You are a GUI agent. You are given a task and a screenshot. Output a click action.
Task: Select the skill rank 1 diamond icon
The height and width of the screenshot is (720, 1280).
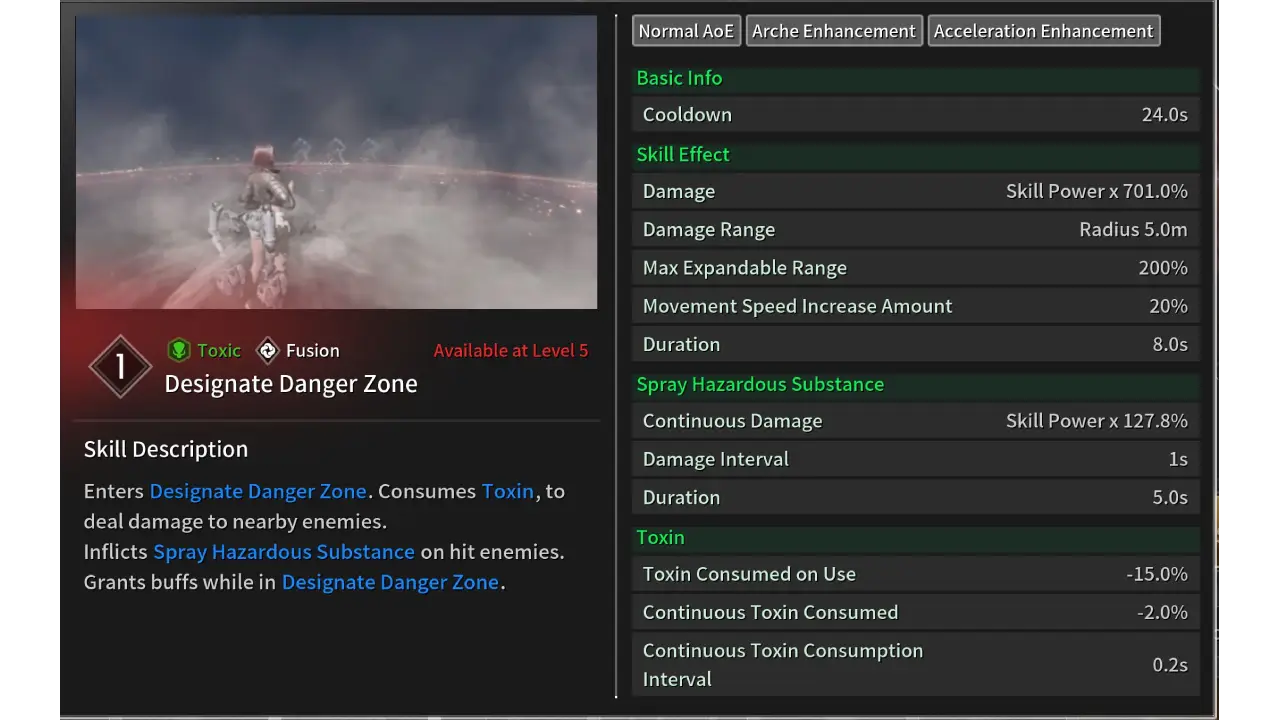pyautogui.click(x=120, y=366)
